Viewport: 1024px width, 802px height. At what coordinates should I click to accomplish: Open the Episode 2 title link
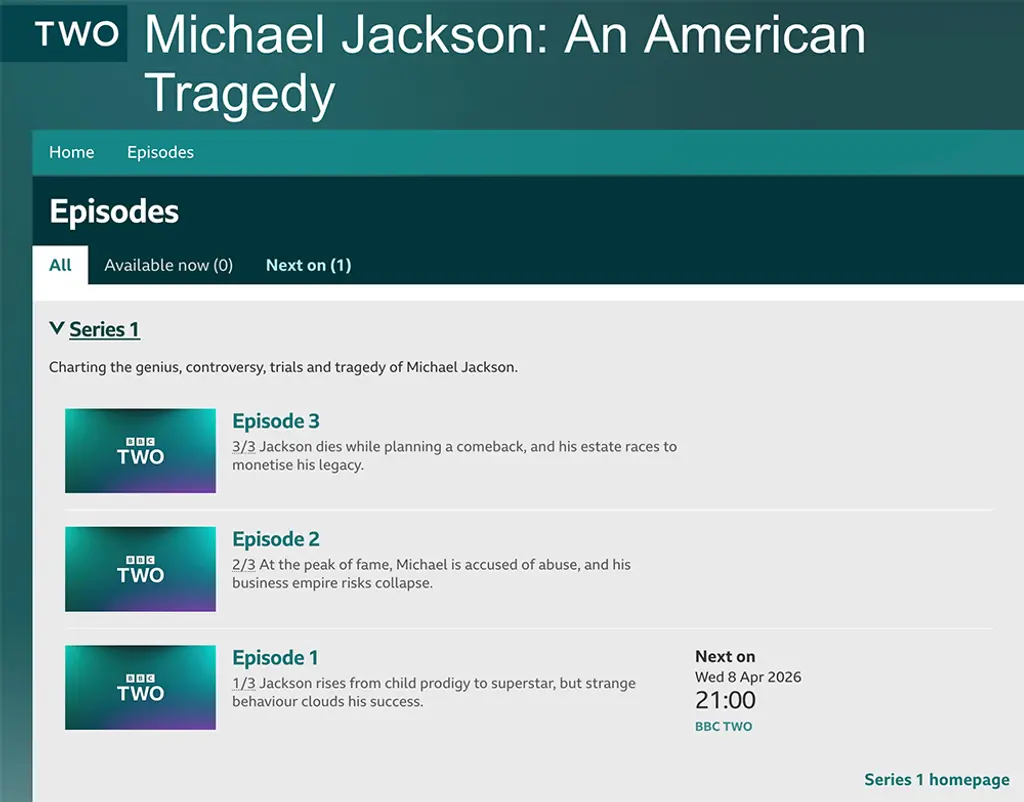(276, 539)
